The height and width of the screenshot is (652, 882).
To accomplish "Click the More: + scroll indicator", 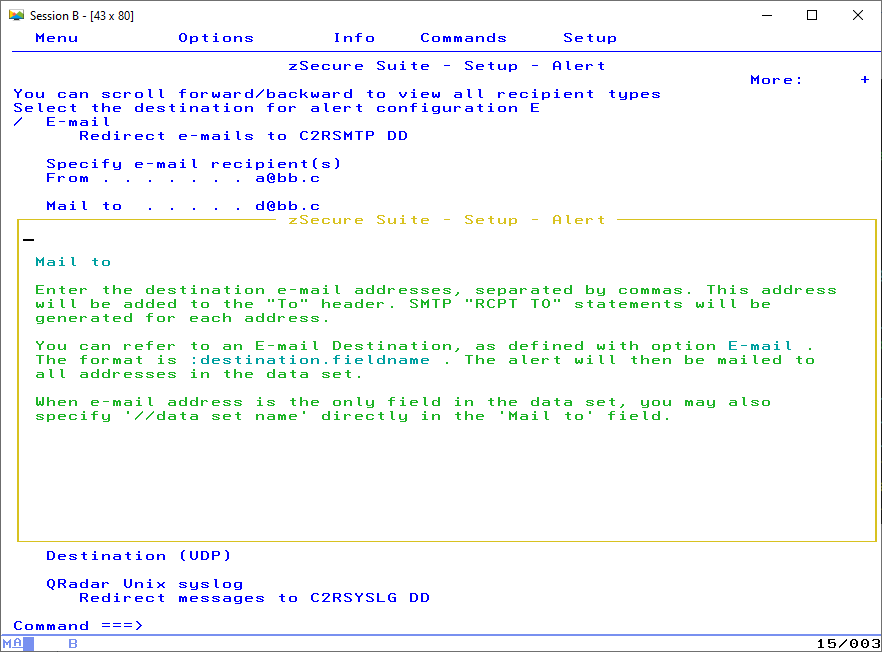I will tap(810, 80).
